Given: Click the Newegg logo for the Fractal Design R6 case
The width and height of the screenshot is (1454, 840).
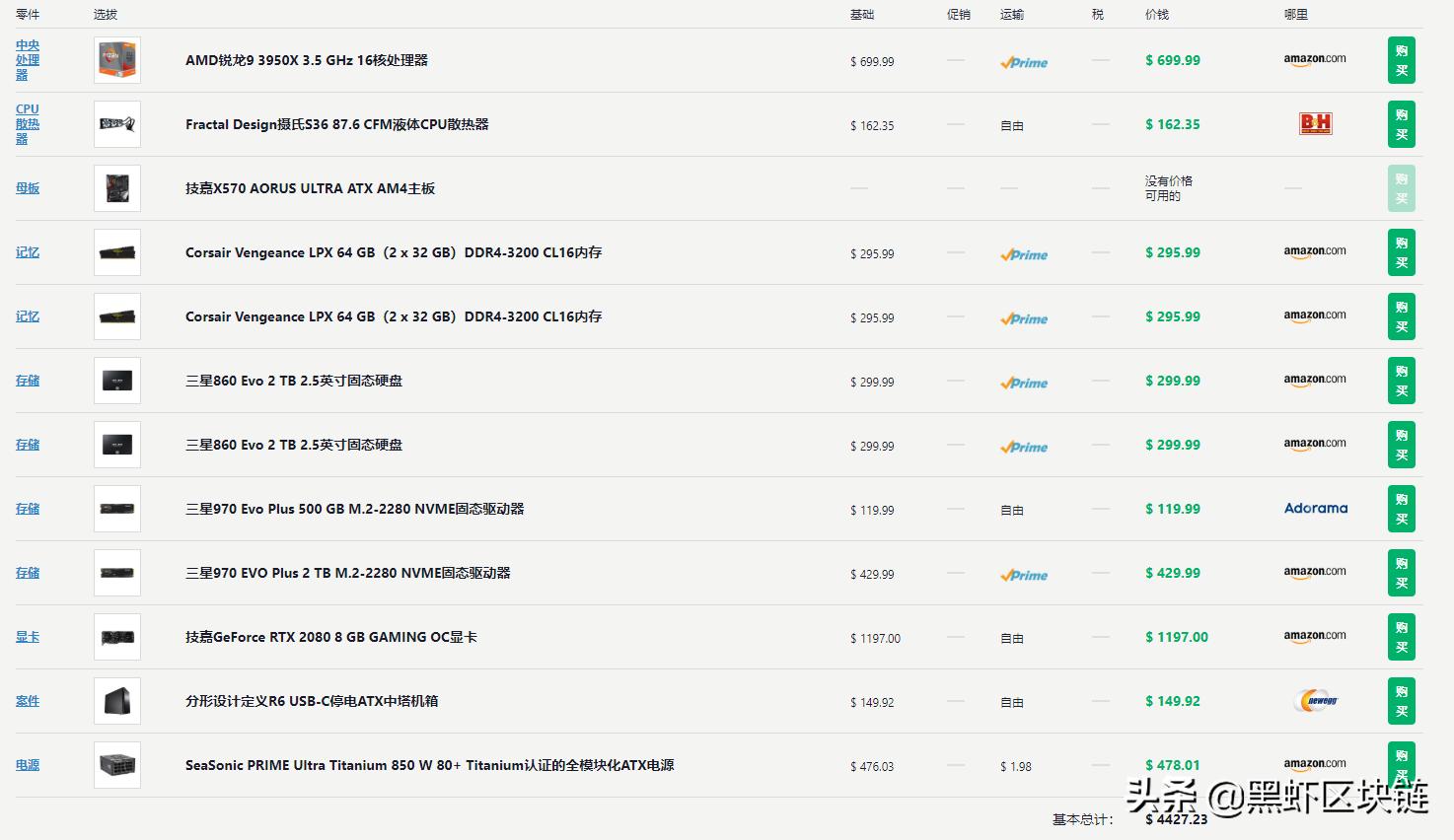Looking at the screenshot, I should pos(1316,700).
